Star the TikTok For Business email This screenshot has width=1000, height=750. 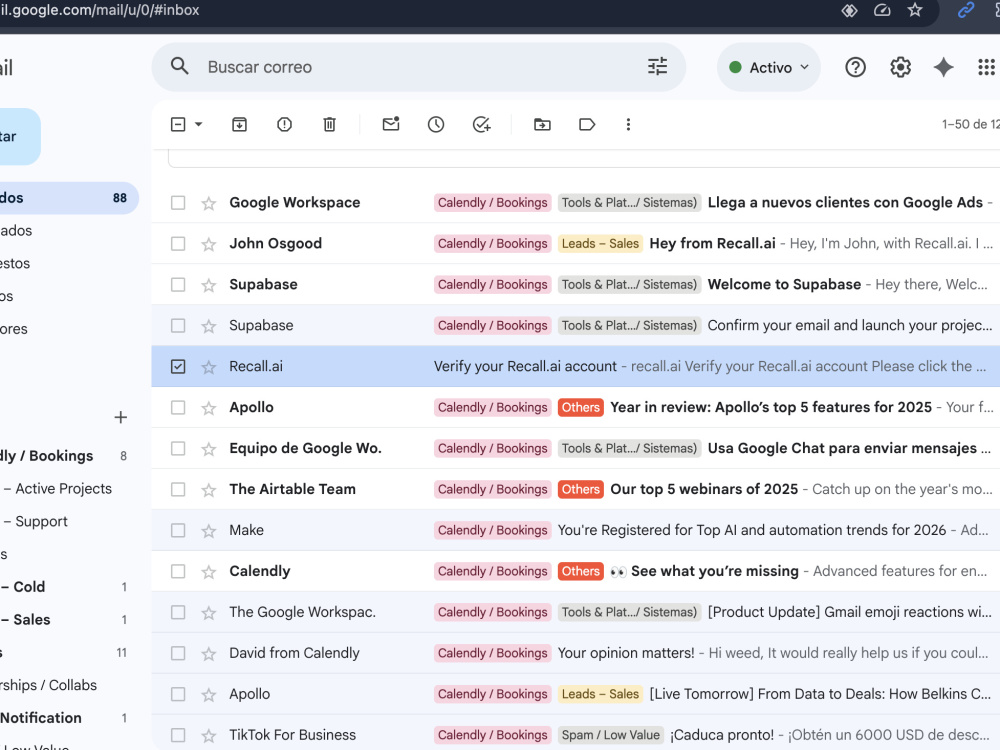coord(209,736)
